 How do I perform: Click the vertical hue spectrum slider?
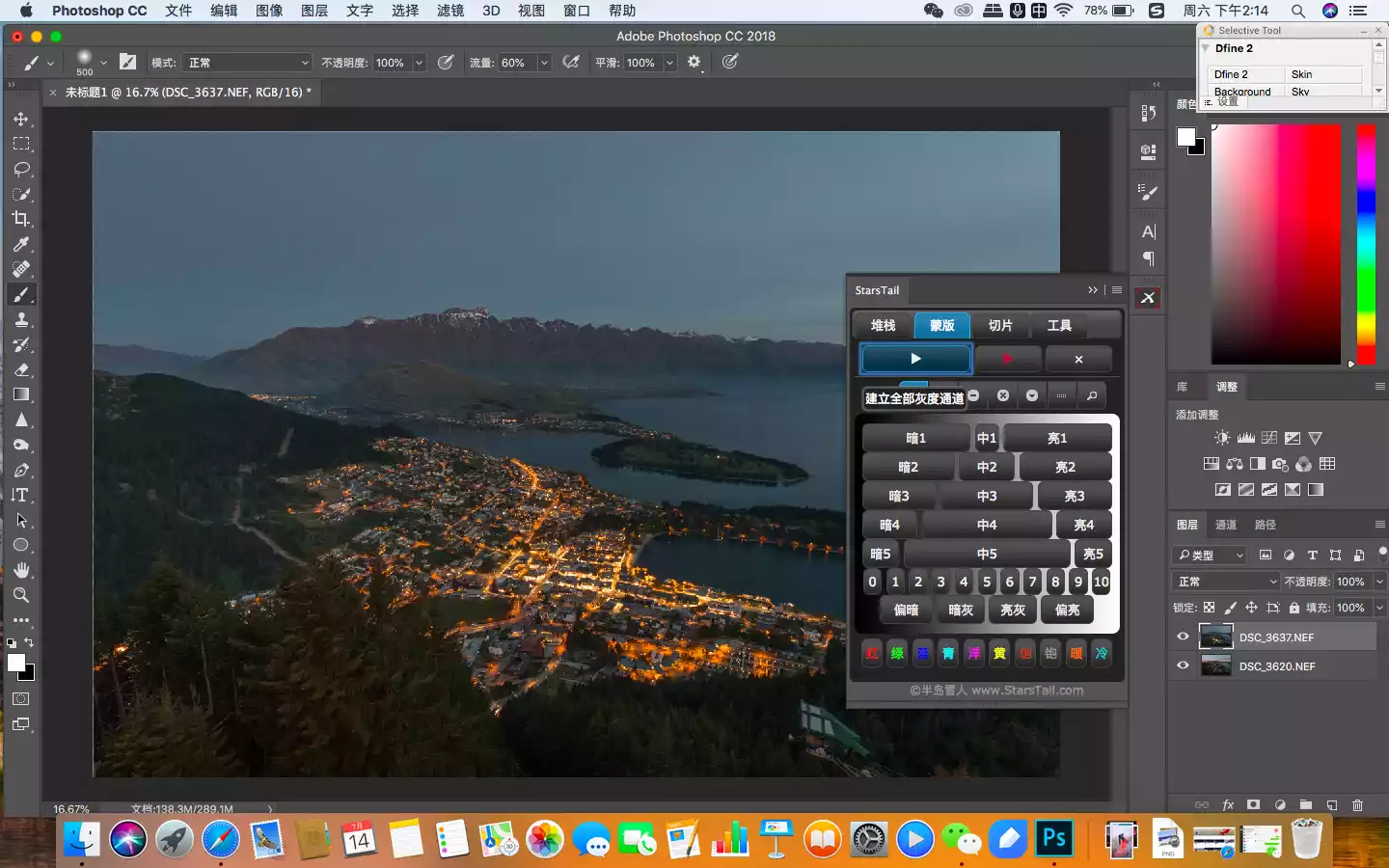(x=1366, y=243)
